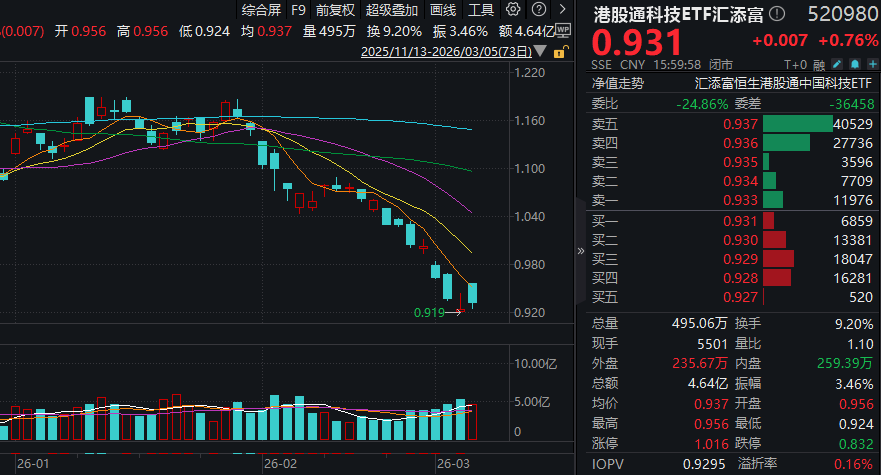This screenshot has height=475, width=881.
Task: Open the chart settings gear icon
Action: tap(522, 10)
